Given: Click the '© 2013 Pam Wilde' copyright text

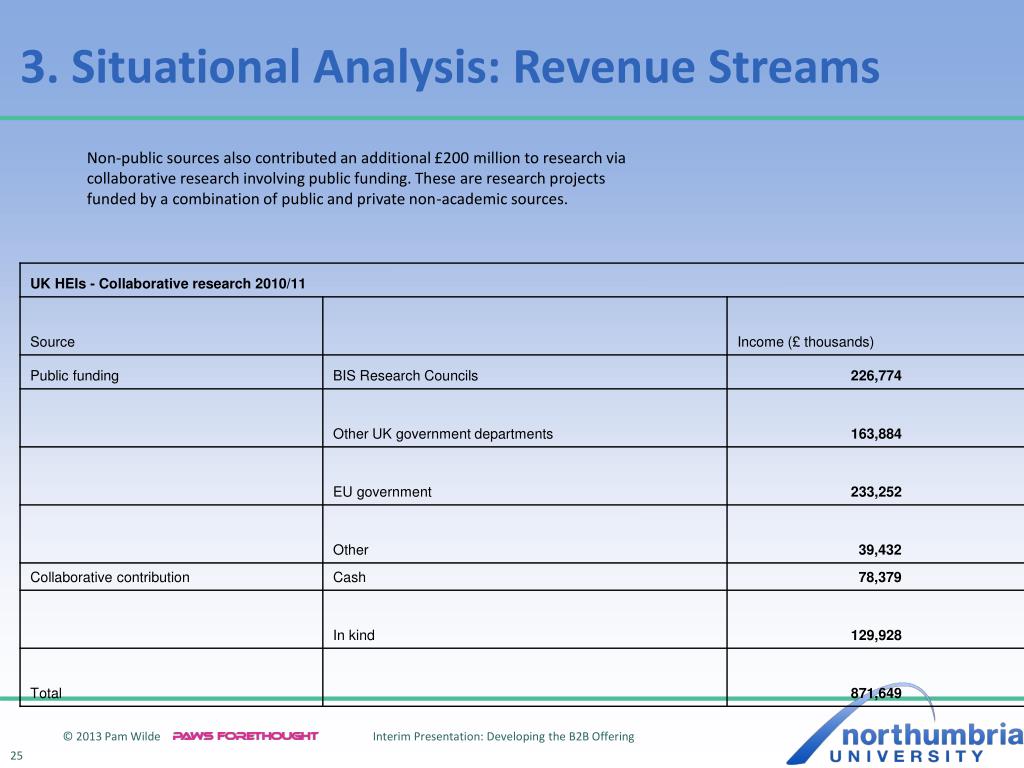Looking at the screenshot, I should pyautogui.click(x=111, y=736).
